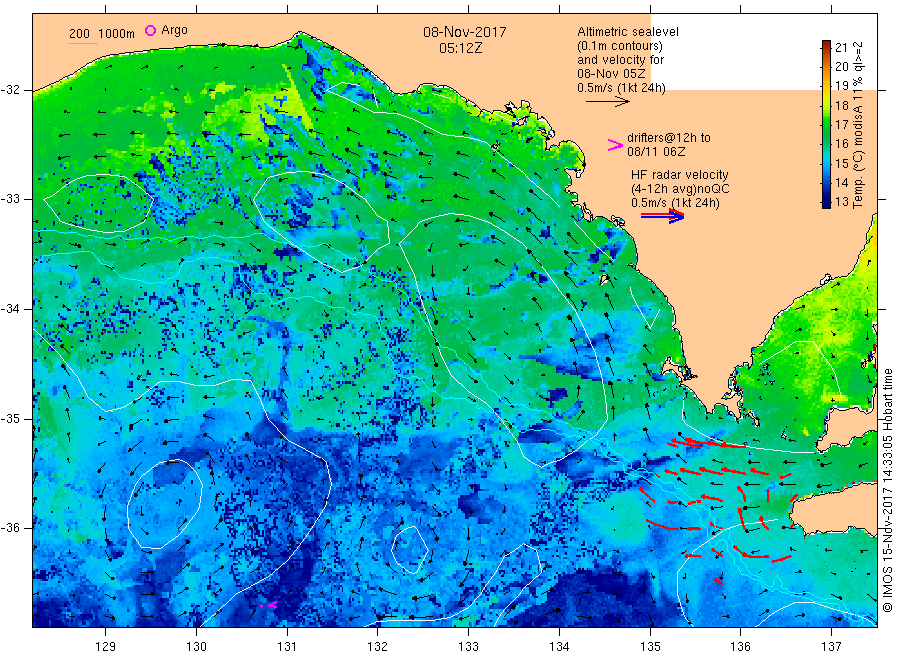Click the (4-12h avg)noQC text
This screenshot has height=660, width=900.
tap(680, 189)
